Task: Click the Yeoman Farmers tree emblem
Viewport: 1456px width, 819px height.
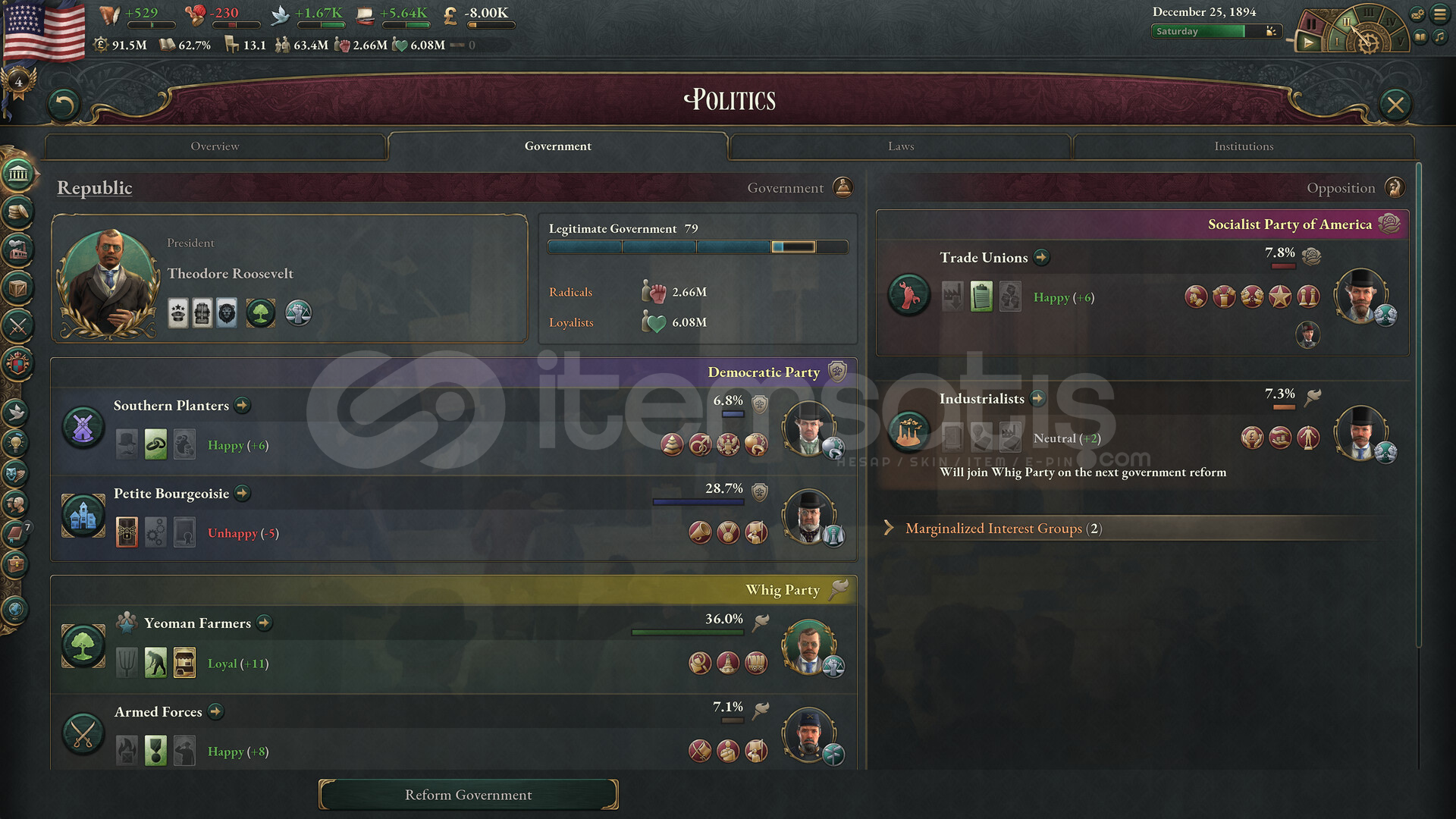Action: [83, 646]
